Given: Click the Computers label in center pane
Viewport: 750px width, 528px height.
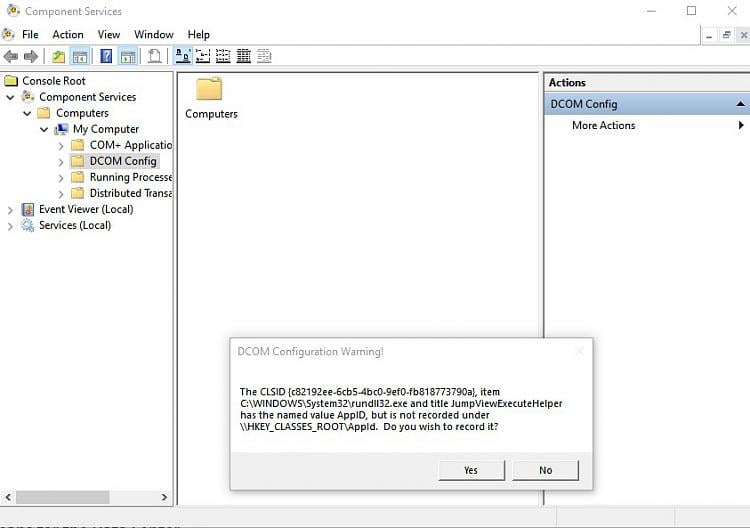Looking at the screenshot, I should (x=211, y=114).
